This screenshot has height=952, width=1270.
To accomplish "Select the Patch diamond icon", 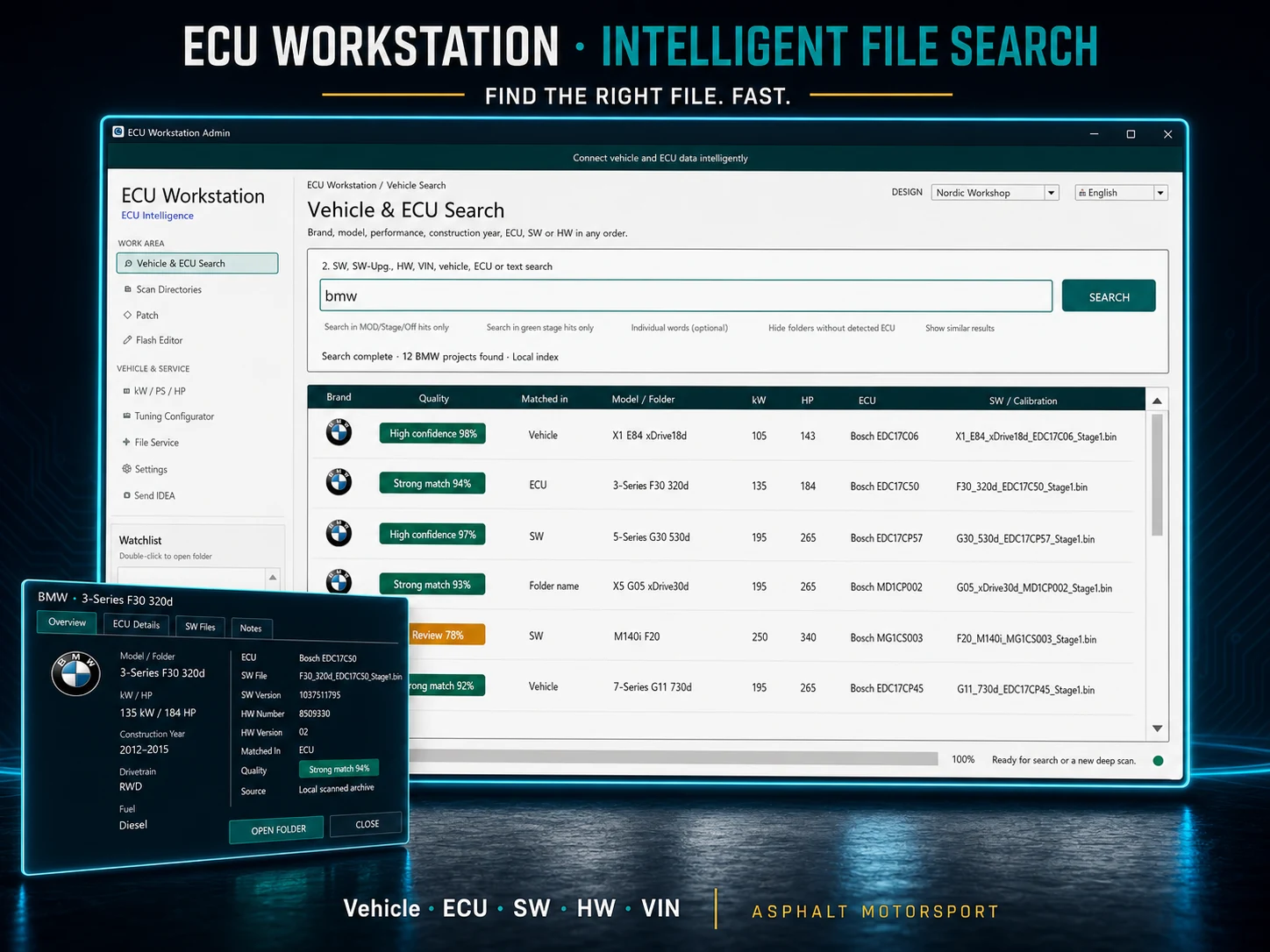I will pos(128,315).
